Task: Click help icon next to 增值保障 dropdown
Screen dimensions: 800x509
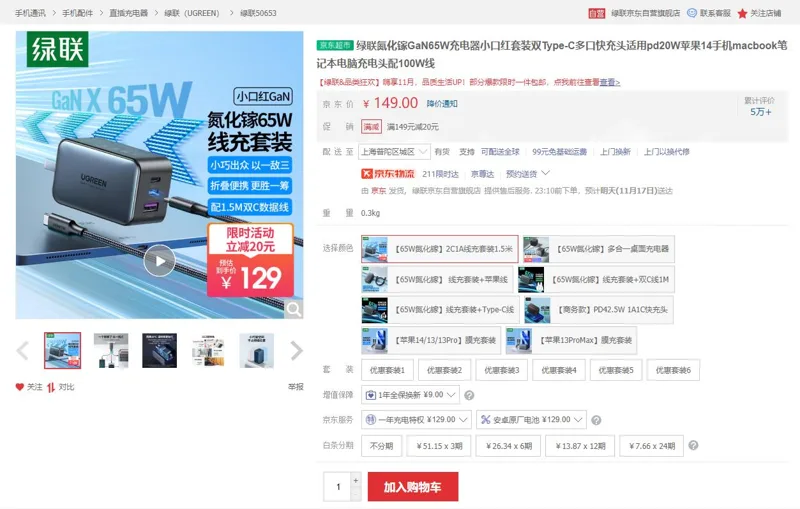Action: (x=469, y=395)
